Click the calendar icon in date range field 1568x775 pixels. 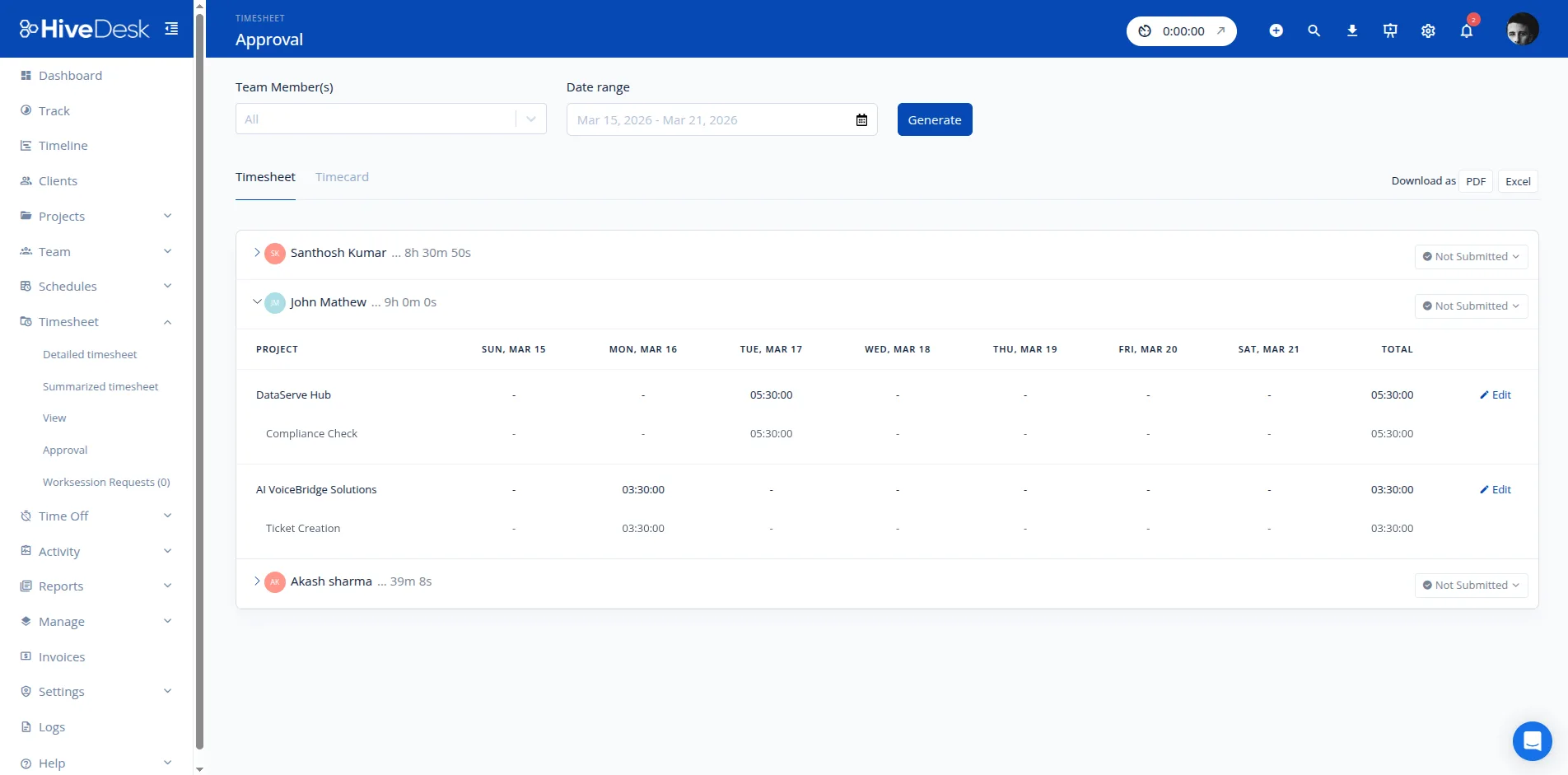tap(861, 119)
